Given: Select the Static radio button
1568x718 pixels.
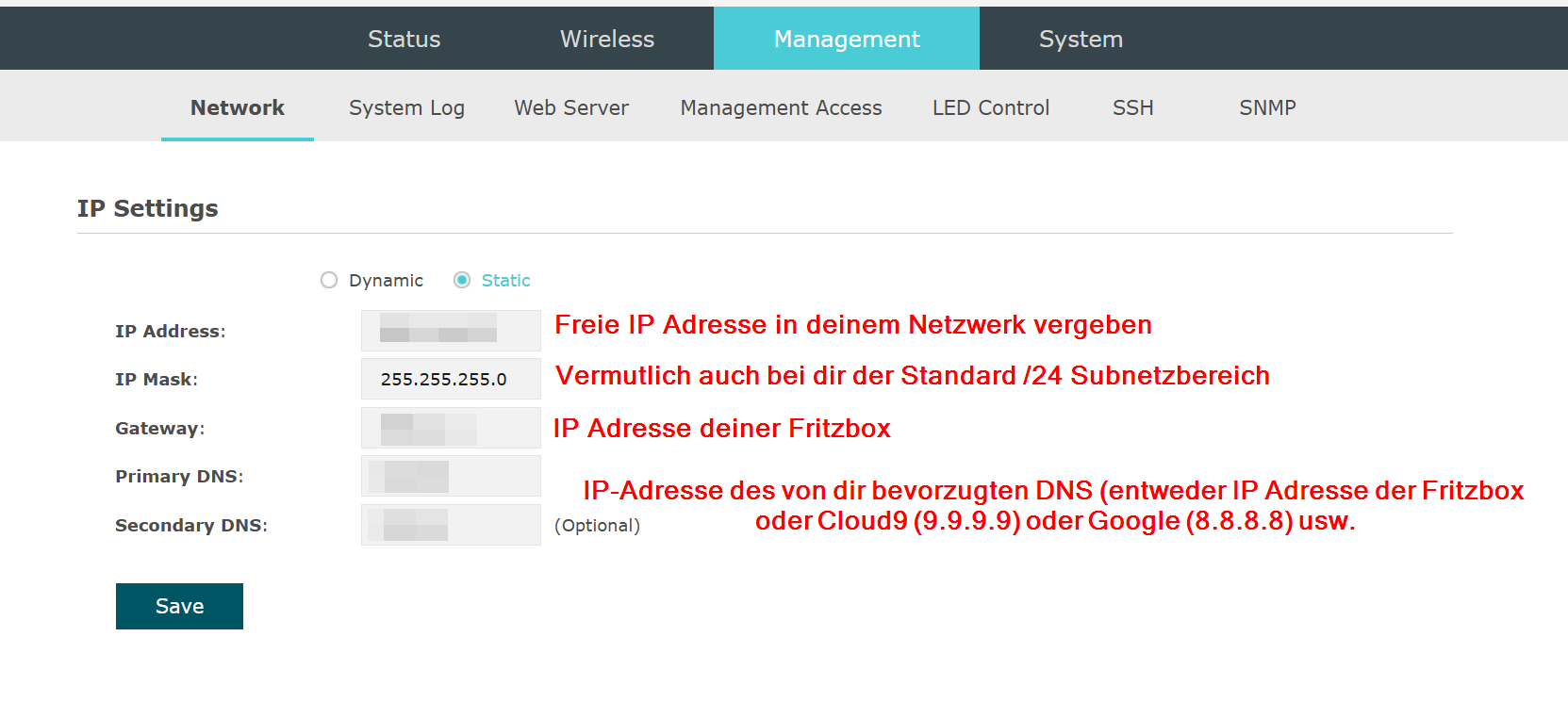Looking at the screenshot, I should pos(462,280).
